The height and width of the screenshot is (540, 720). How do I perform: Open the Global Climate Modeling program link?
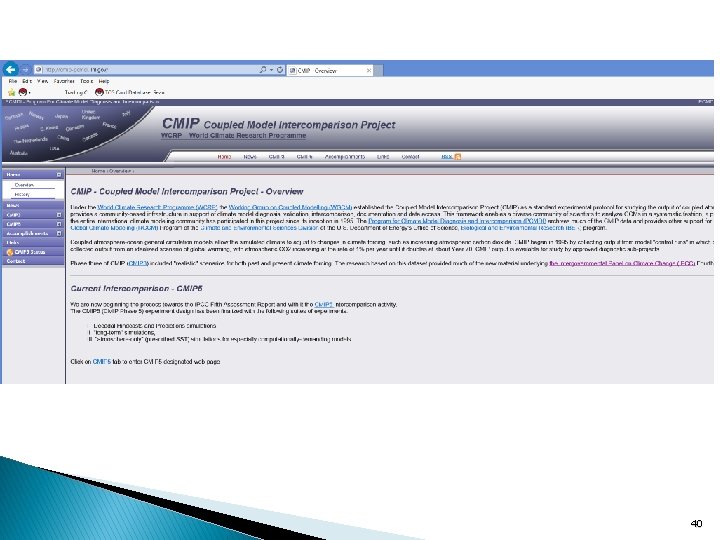[x=114, y=228]
